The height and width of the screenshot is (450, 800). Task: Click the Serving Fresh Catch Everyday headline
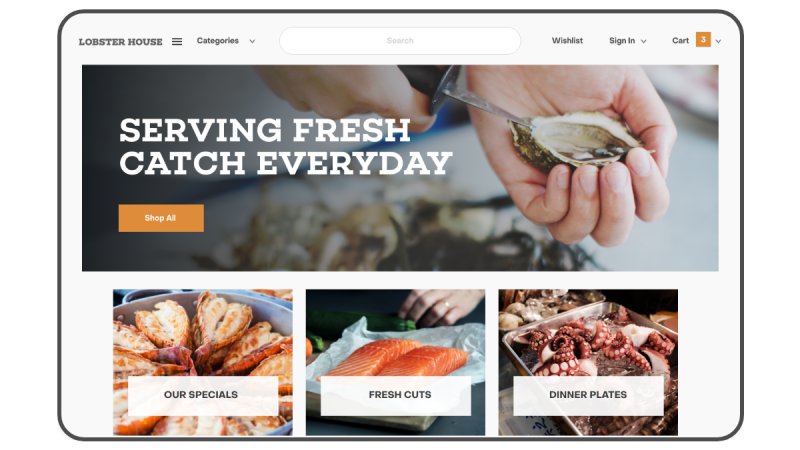pos(286,146)
